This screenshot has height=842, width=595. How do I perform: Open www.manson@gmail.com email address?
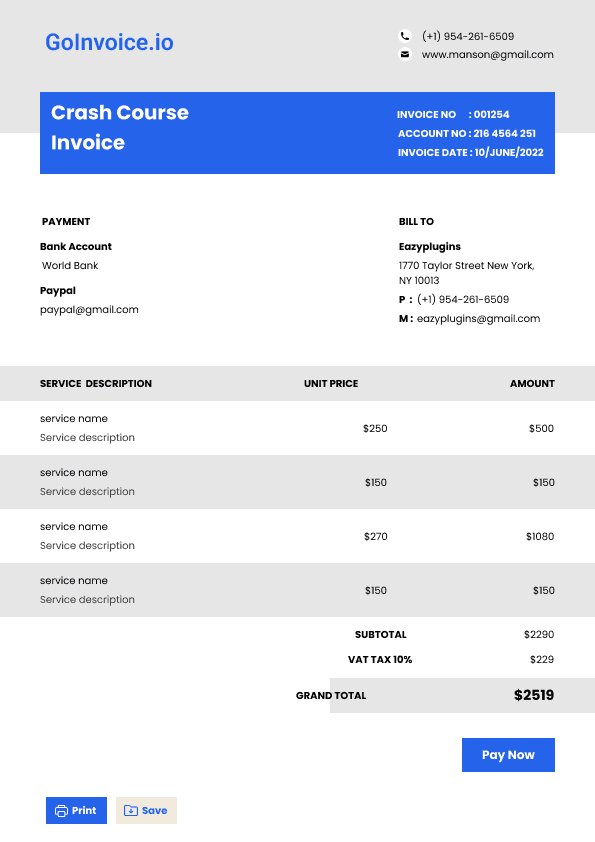[488, 55]
